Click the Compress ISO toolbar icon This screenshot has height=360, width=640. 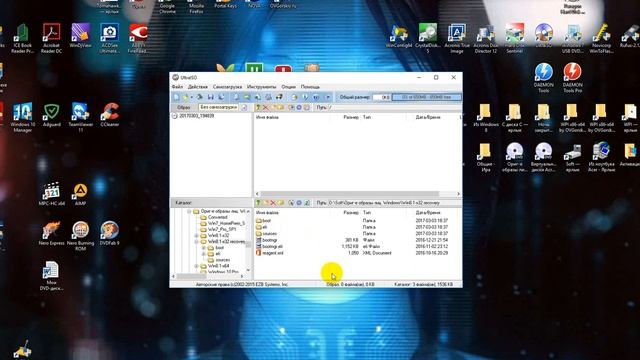(x=247, y=97)
